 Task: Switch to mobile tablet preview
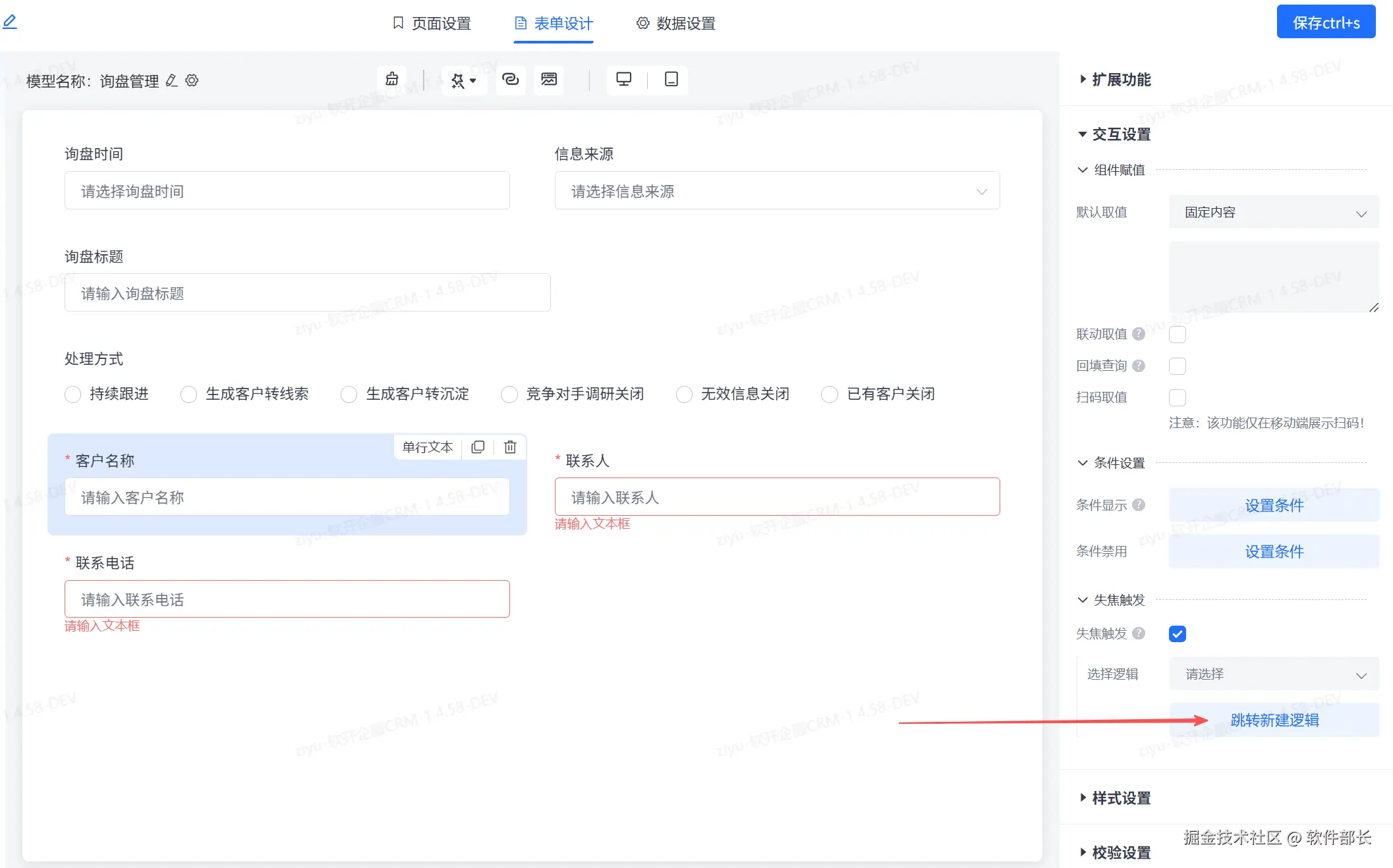pos(671,80)
